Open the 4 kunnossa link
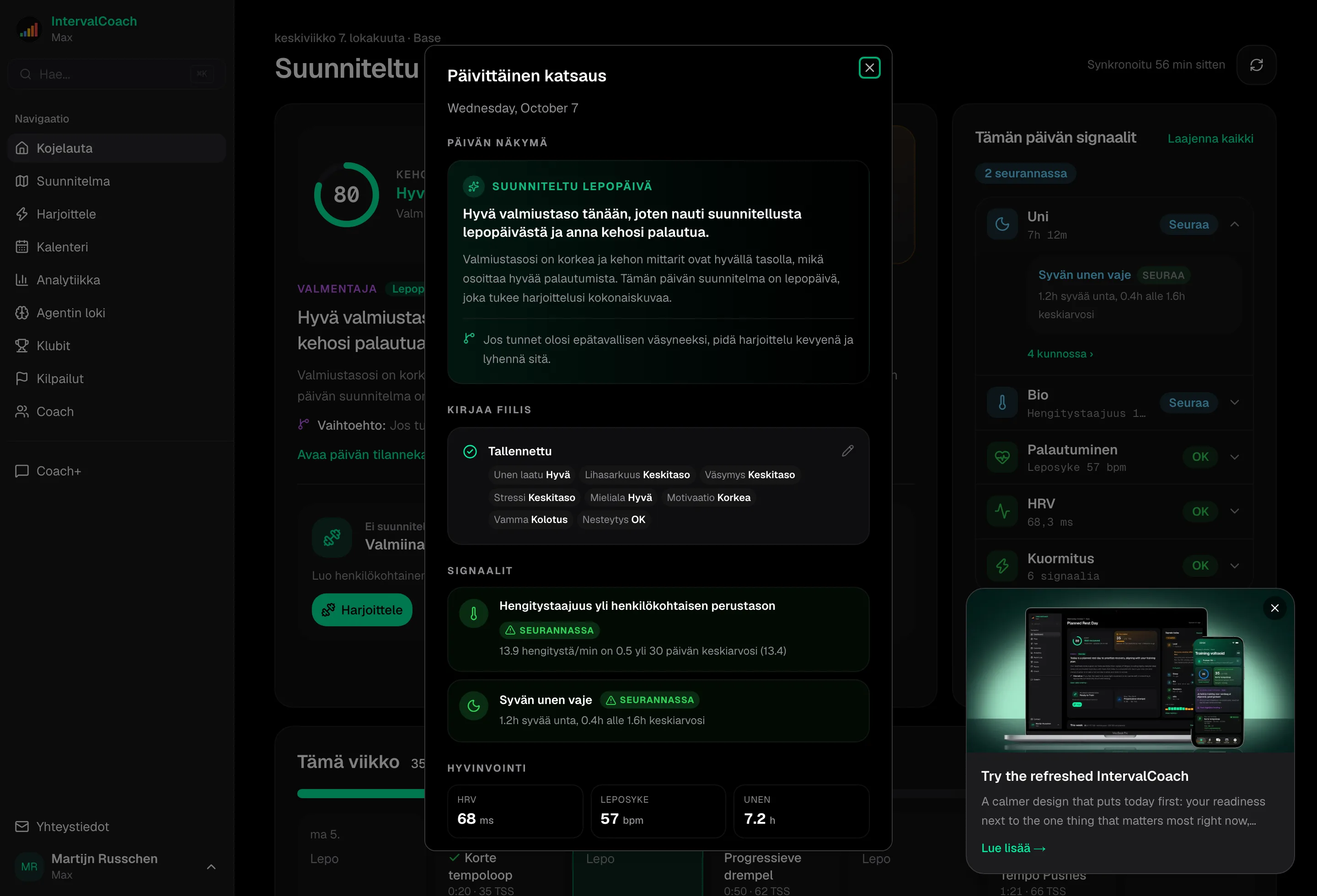This screenshot has width=1317, height=896. click(x=1060, y=353)
